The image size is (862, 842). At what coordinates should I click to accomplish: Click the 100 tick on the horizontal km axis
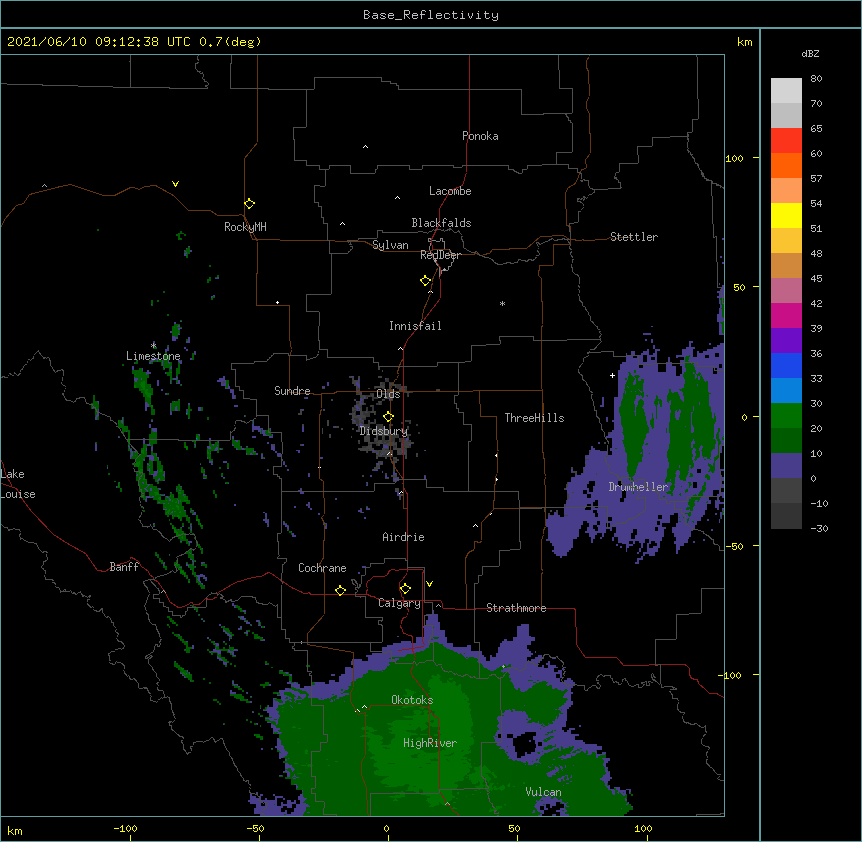pos(643,828)
